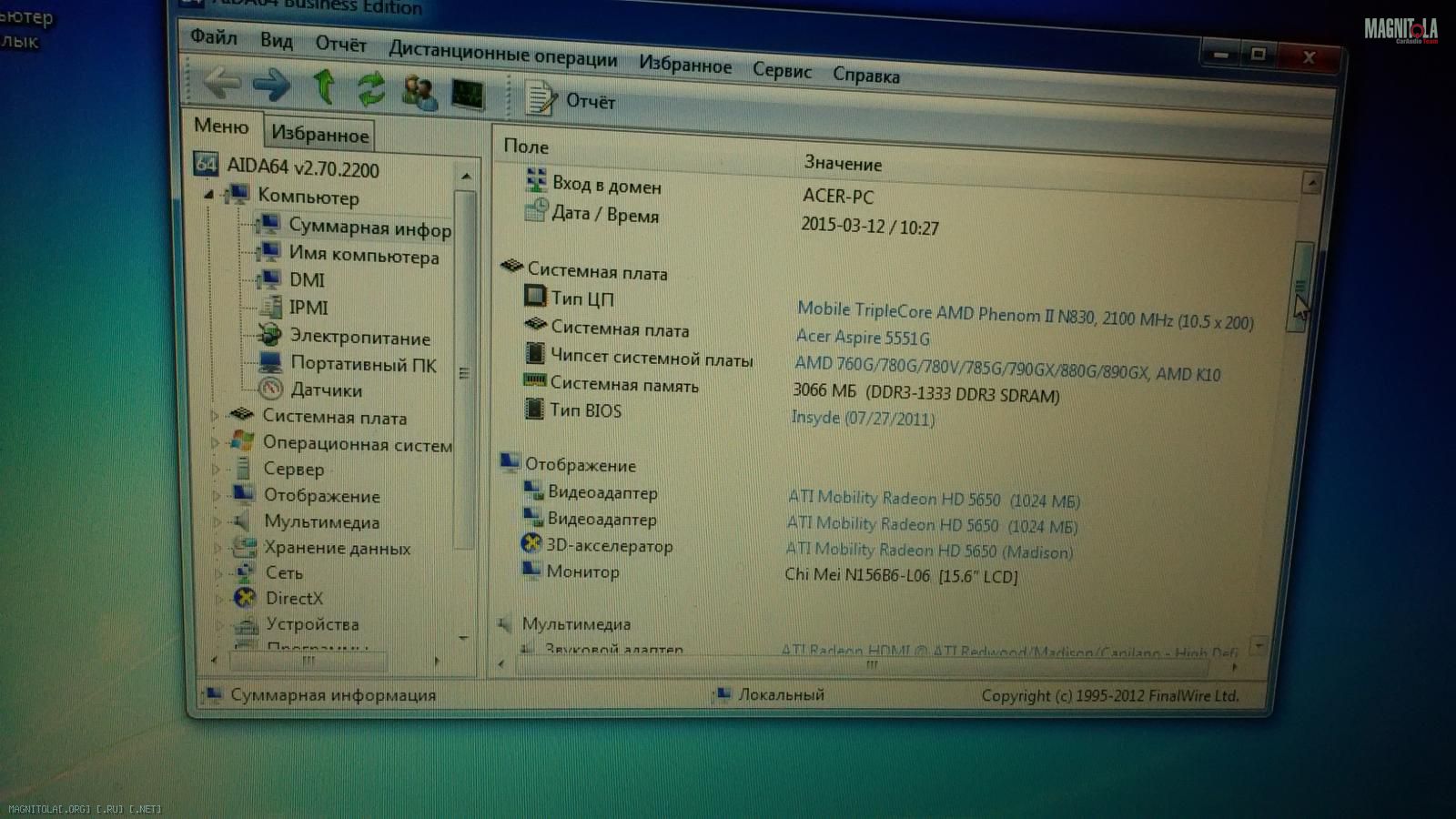Click the right pane vertical scrollbar thumb
This screenshot has height=819, width=1456.
(x=1302, y=287)
